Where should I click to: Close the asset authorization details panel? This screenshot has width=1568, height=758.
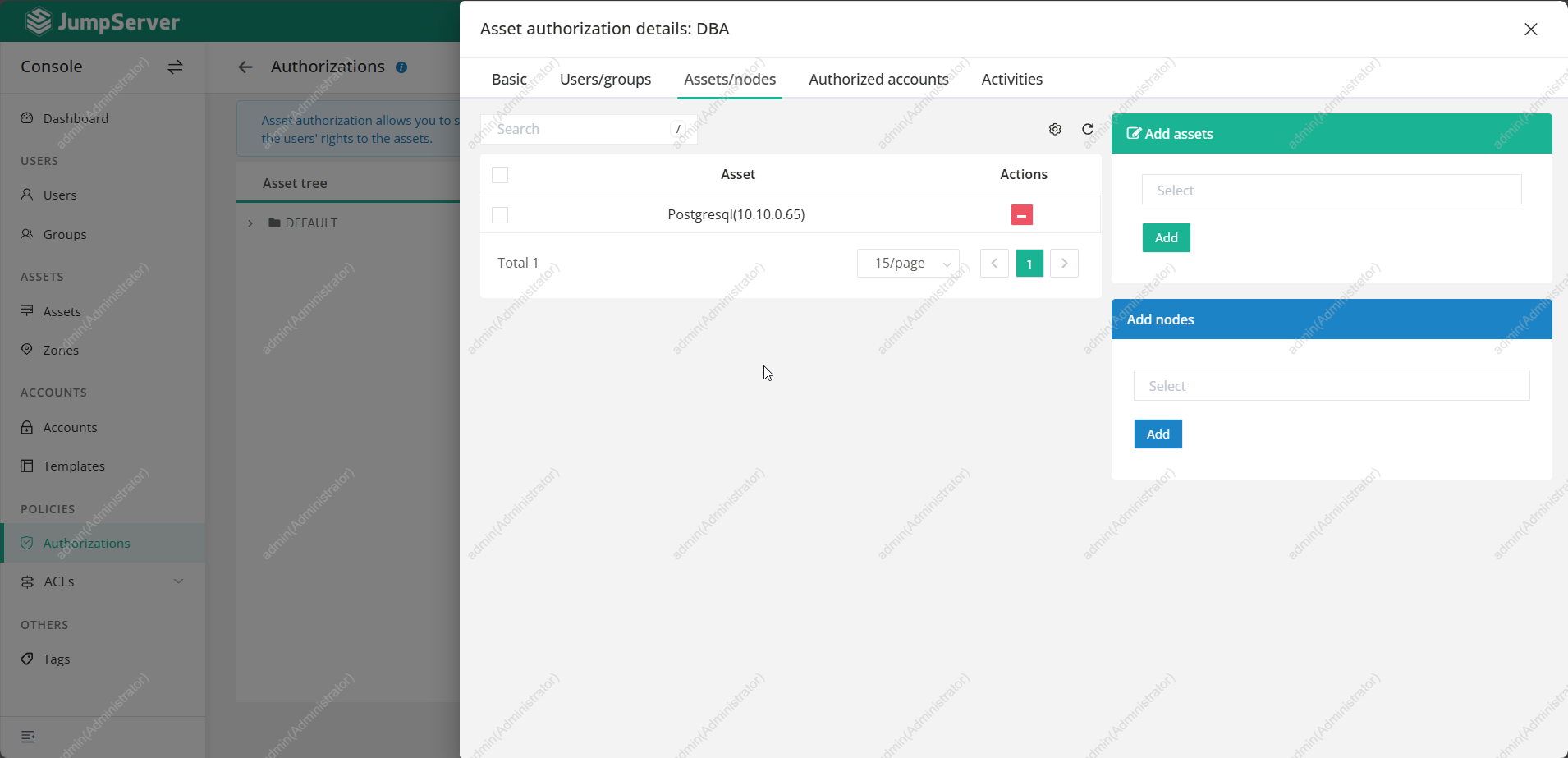[x=1530, y=30]
